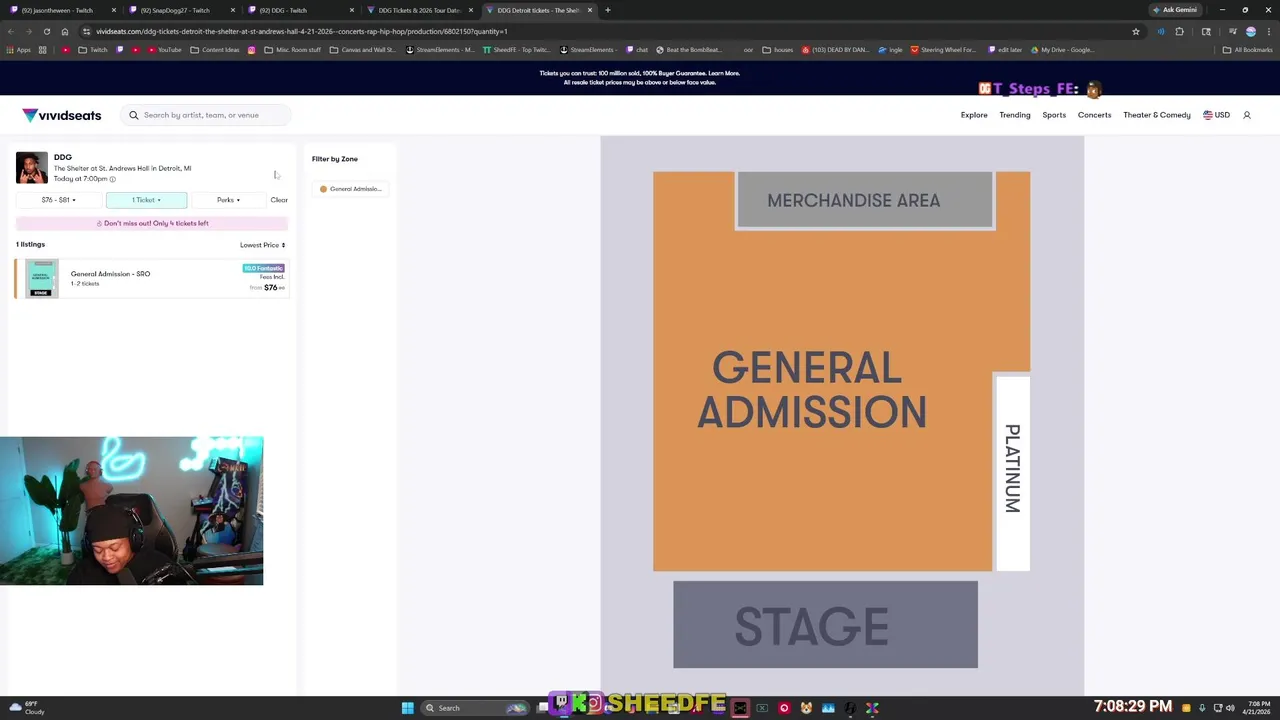1280x720 pixels.
Task: Open the user account profile icon
Action: coord(1247,115)
